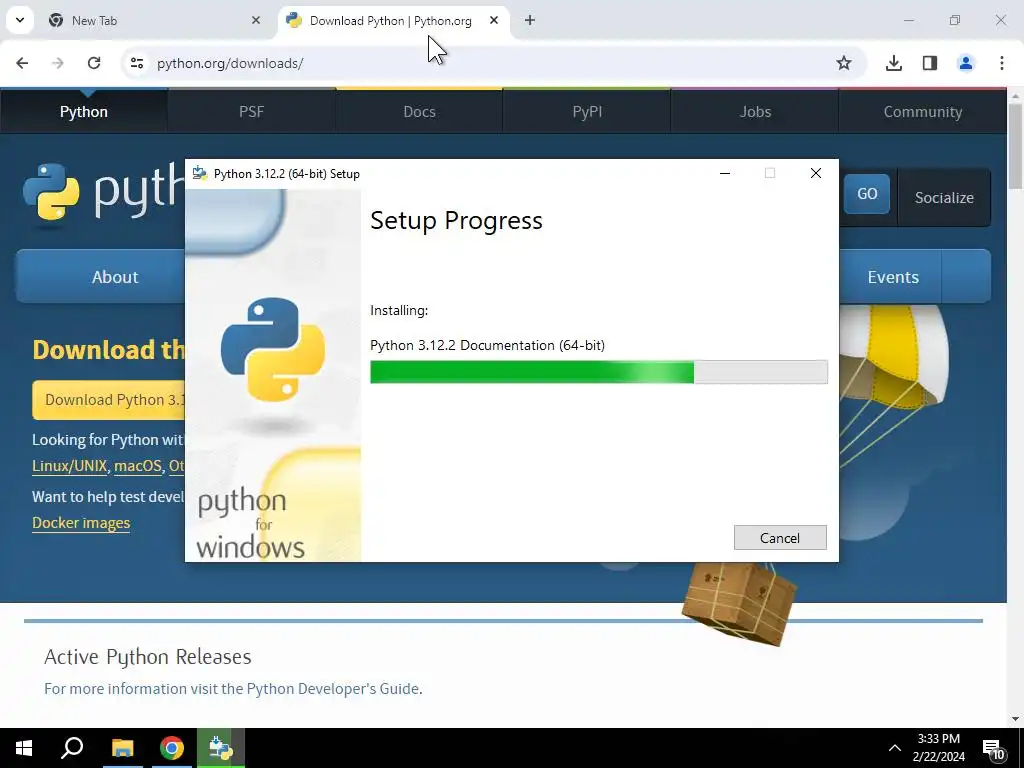Follow the Docker images link
Viewport: 1024px width, 768px height.
[81, 523]
